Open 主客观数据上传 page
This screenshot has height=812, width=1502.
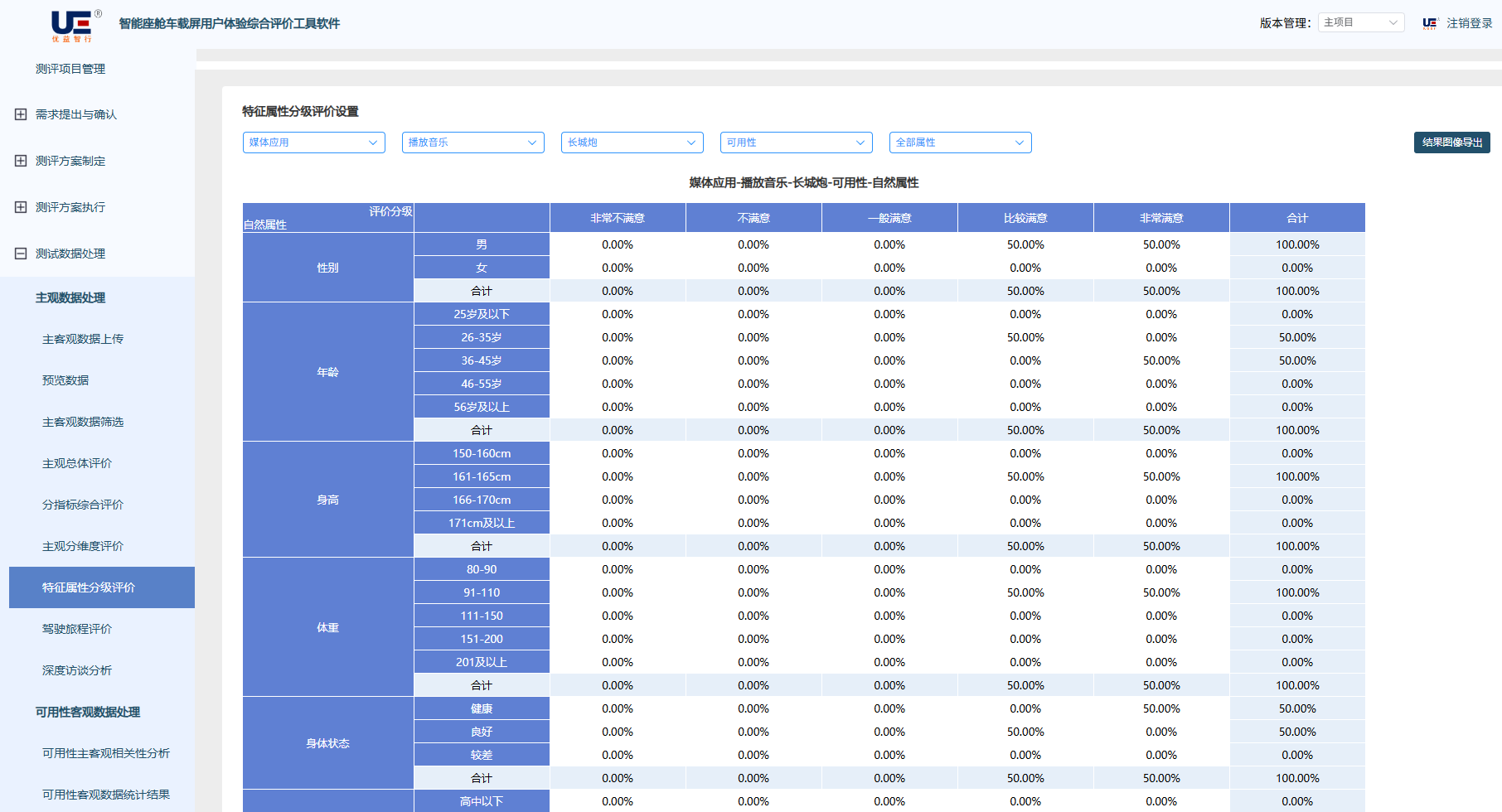tap(83, 339)
